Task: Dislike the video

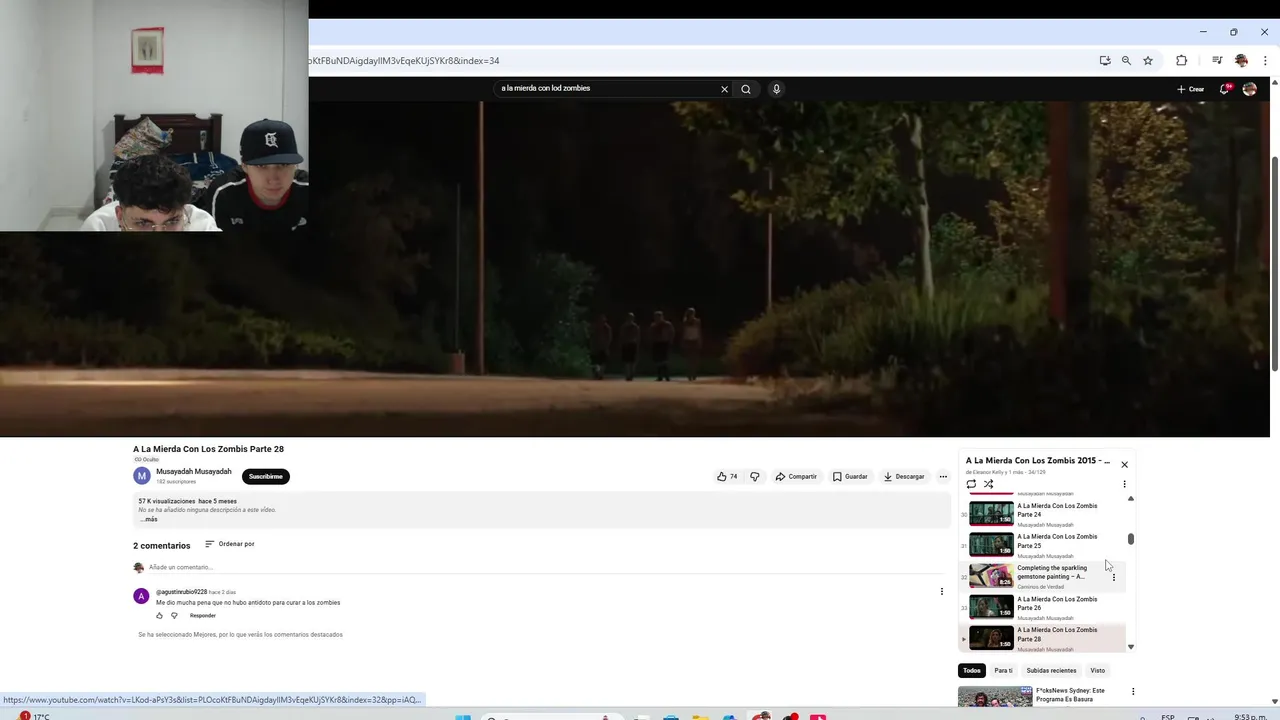Action: [755, 477]
